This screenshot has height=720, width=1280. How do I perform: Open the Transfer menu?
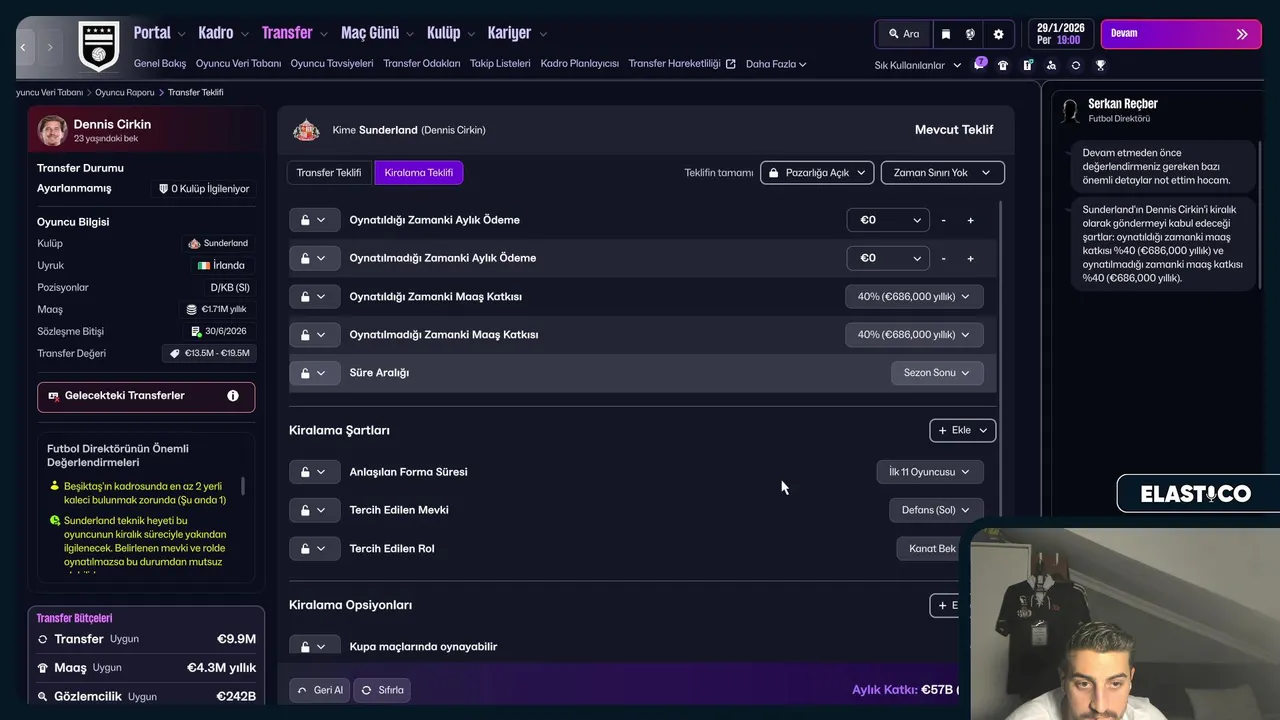(295, 33)
